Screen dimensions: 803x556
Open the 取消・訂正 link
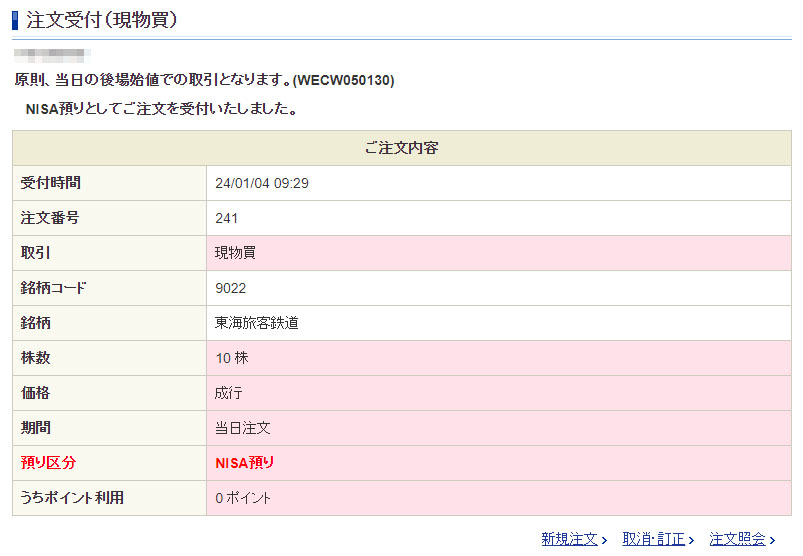pyautogui.click(x=652, y=539)
